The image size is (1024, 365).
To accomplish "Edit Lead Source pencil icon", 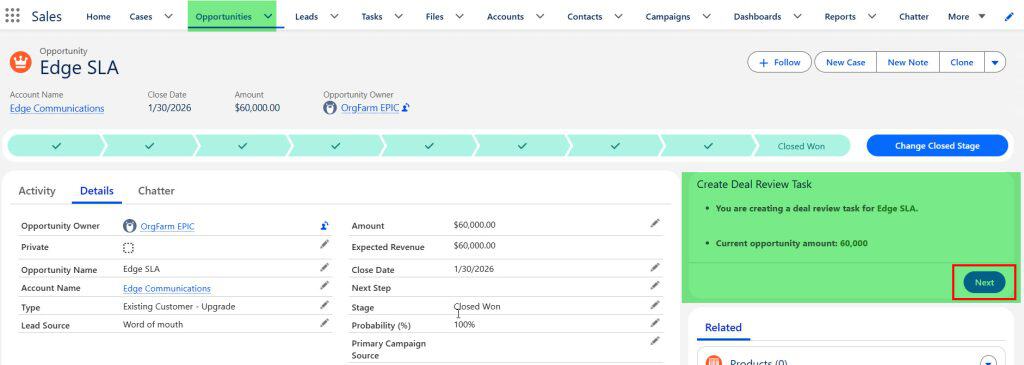I will point(325,323).
